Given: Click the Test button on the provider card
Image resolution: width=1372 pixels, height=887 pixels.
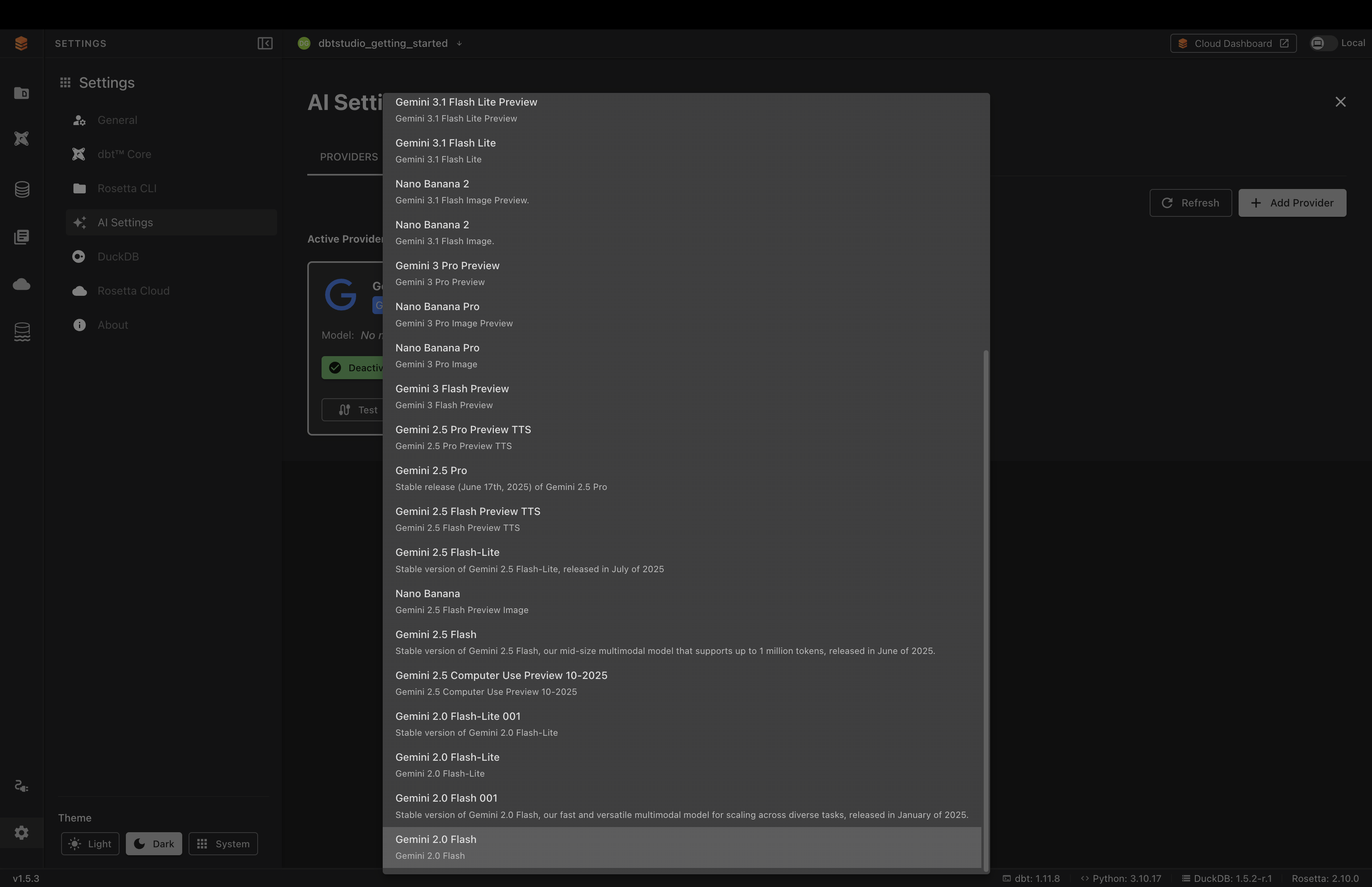Looking at the screenshot, I should (x=353, y=409).
